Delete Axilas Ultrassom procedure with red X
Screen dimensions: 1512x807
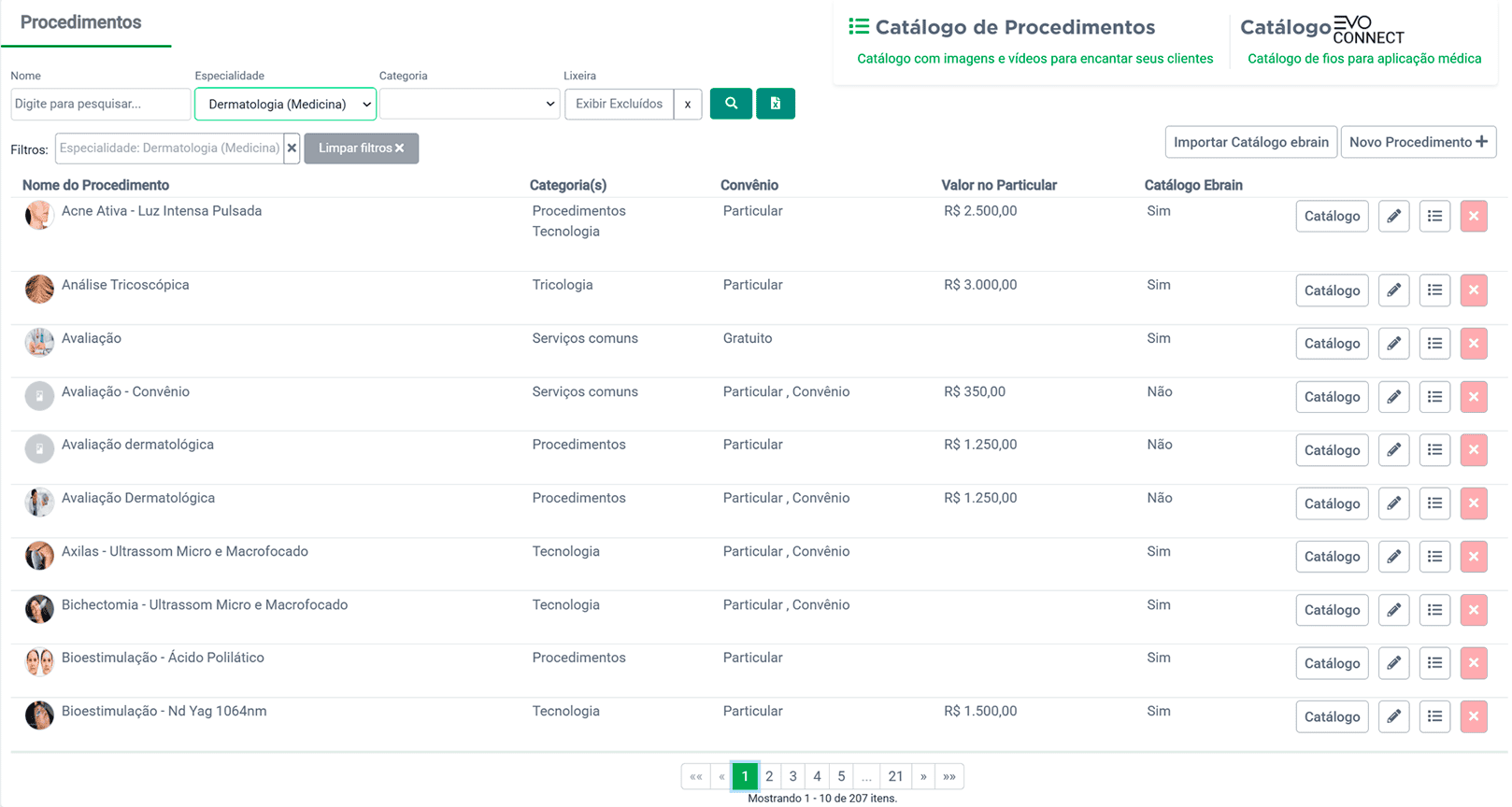[x=1473, y=557]
